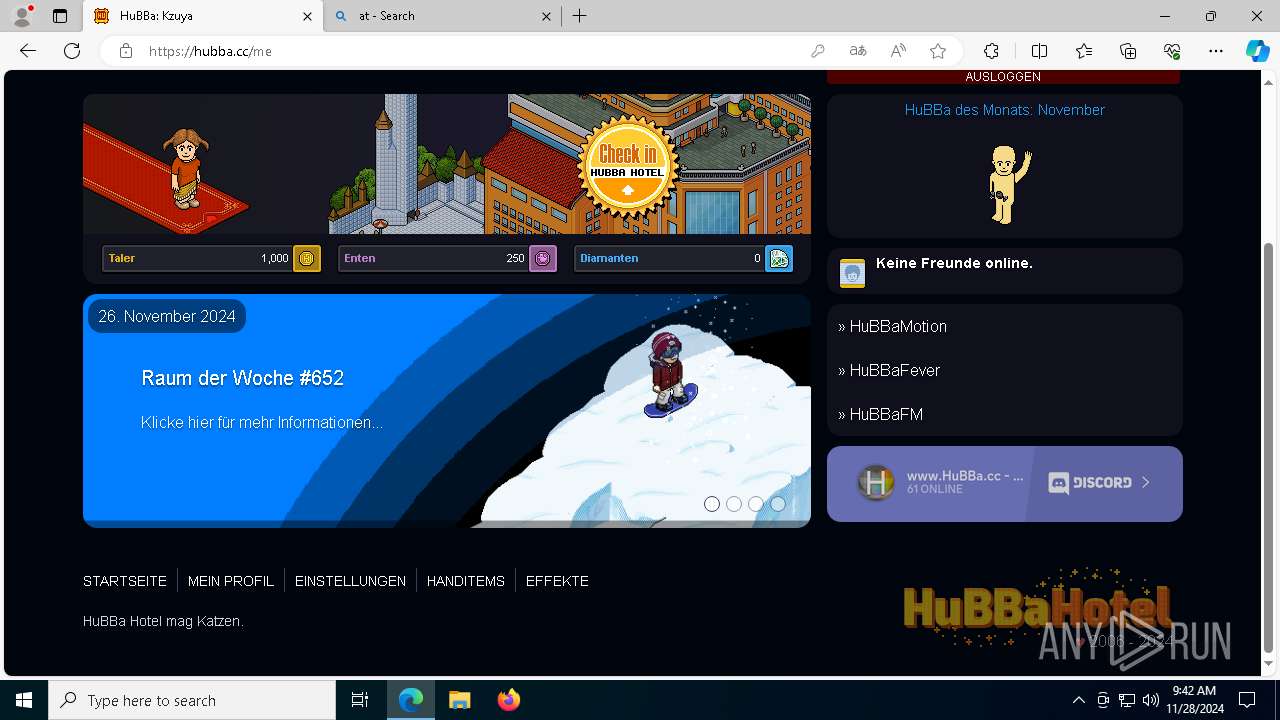
Task: Open the Extensions puzzle icon
Action: (991, 51)
